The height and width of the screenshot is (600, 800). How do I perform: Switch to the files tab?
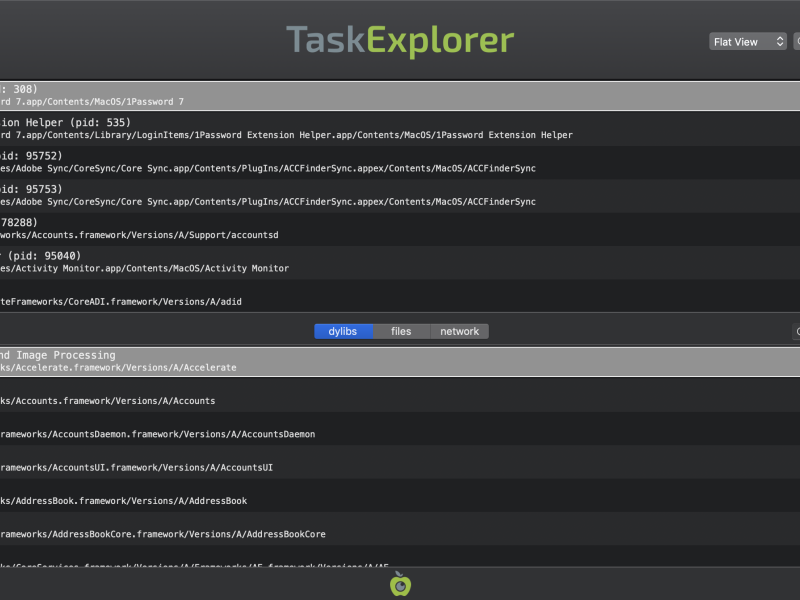[402, 332]
